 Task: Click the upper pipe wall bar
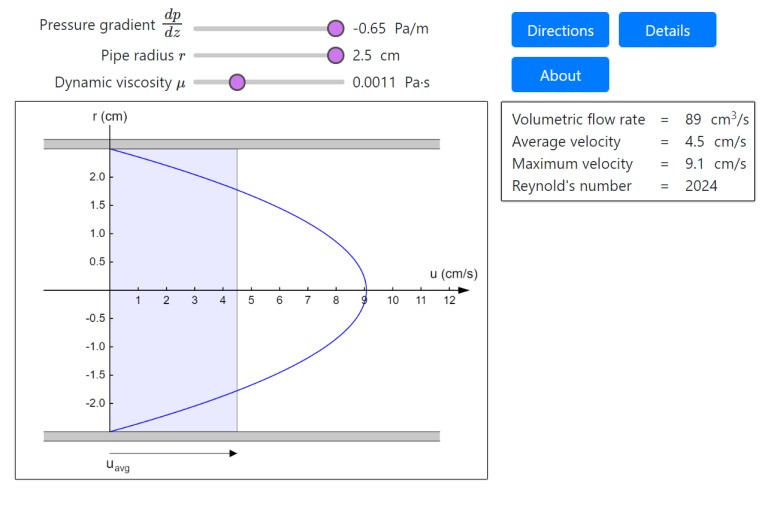coord(241,144)
